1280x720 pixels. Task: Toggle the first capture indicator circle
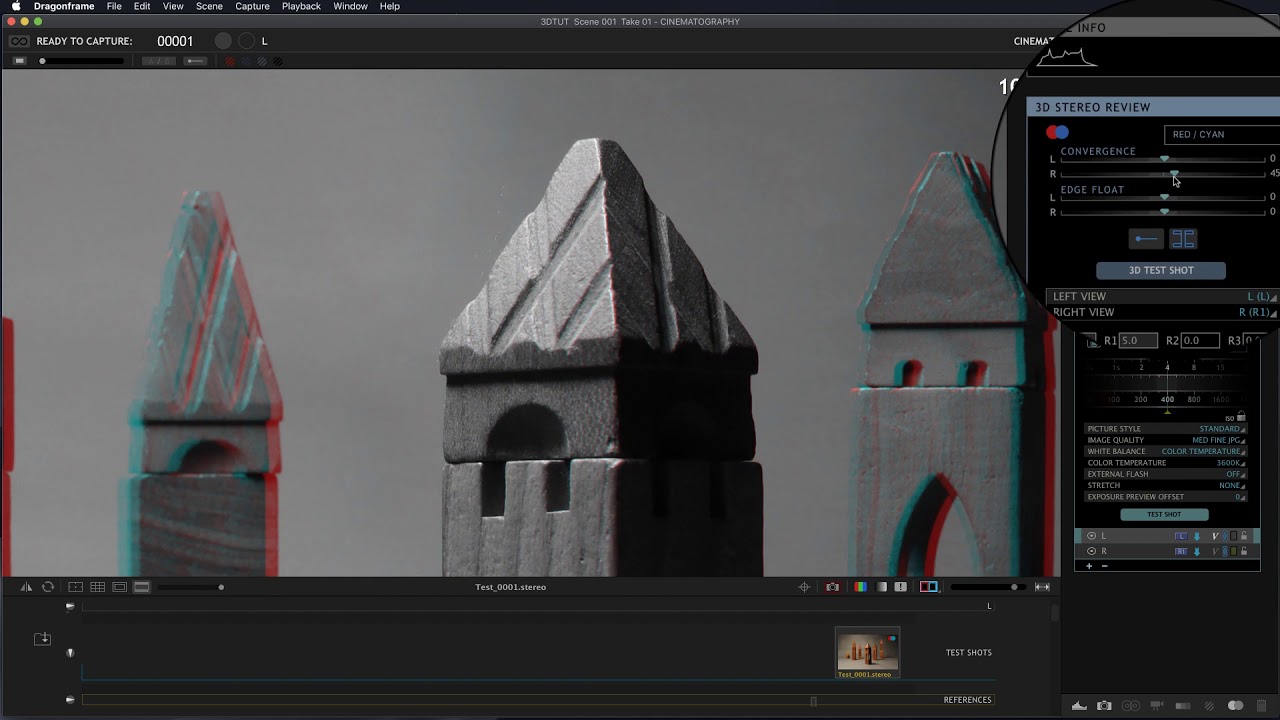click(x=223, y=41)
